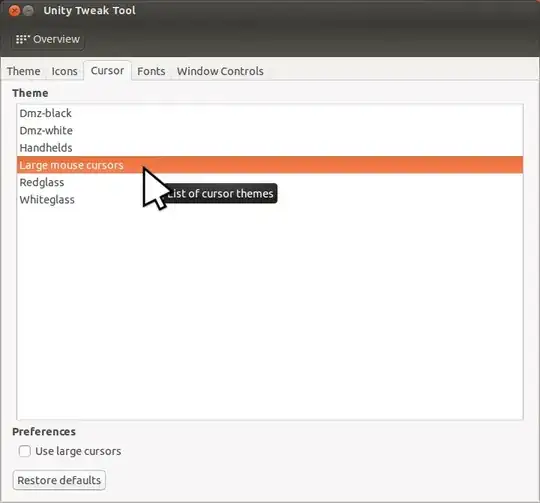Viewport: 540px width, 503px height.
Task: Minimize the Unity Tweak Tool window
Action: [x=28, y=11]
